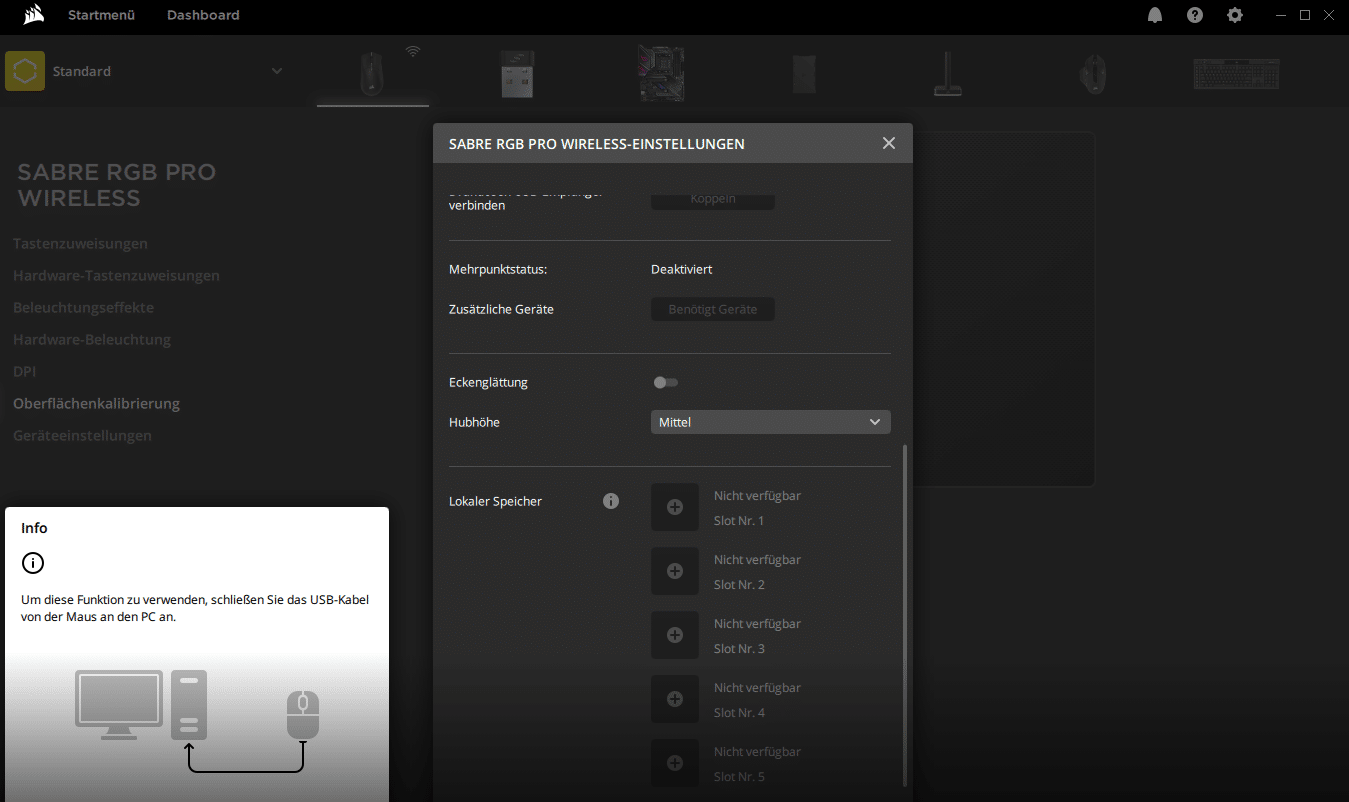
Task: Select the headset stand device icon
Action: pyautogui.click(x=947, y=75)
